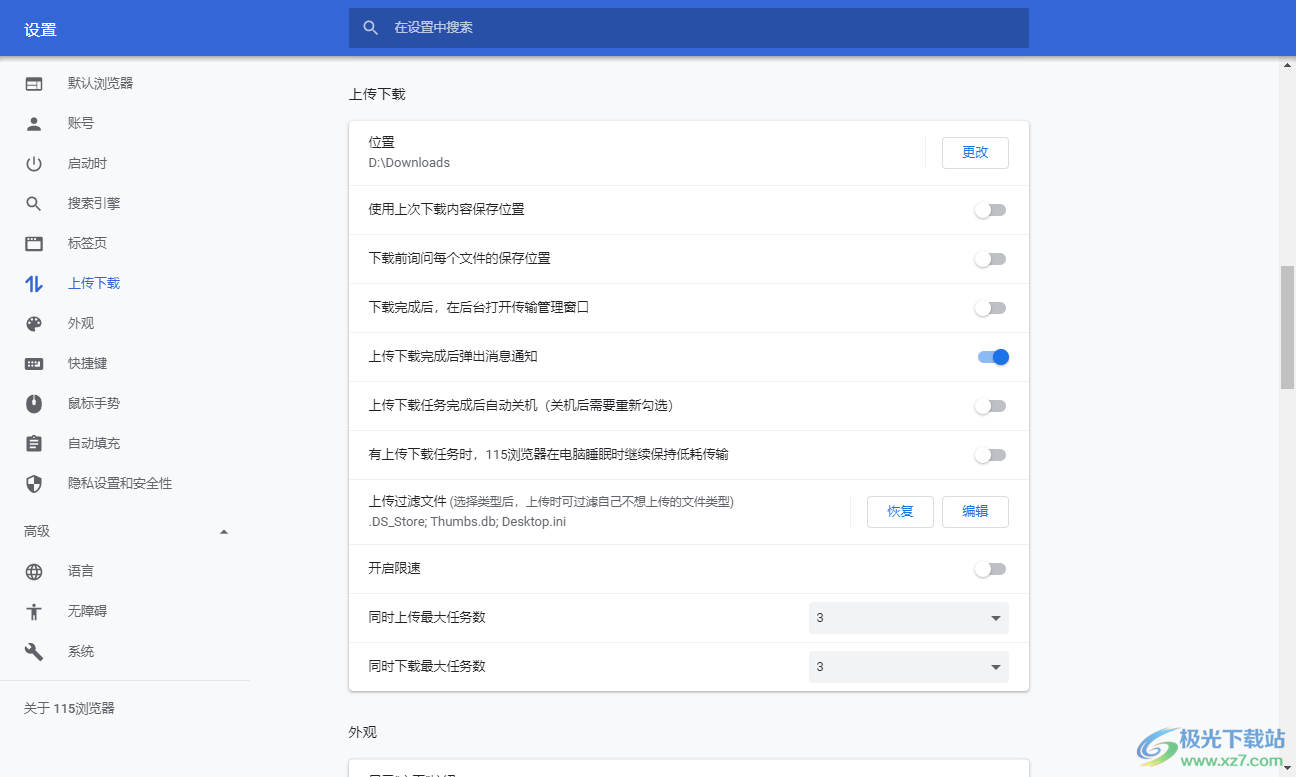Open 语言 settings
The height and width of the screenshot is (777, 1296).
[81, 571]
